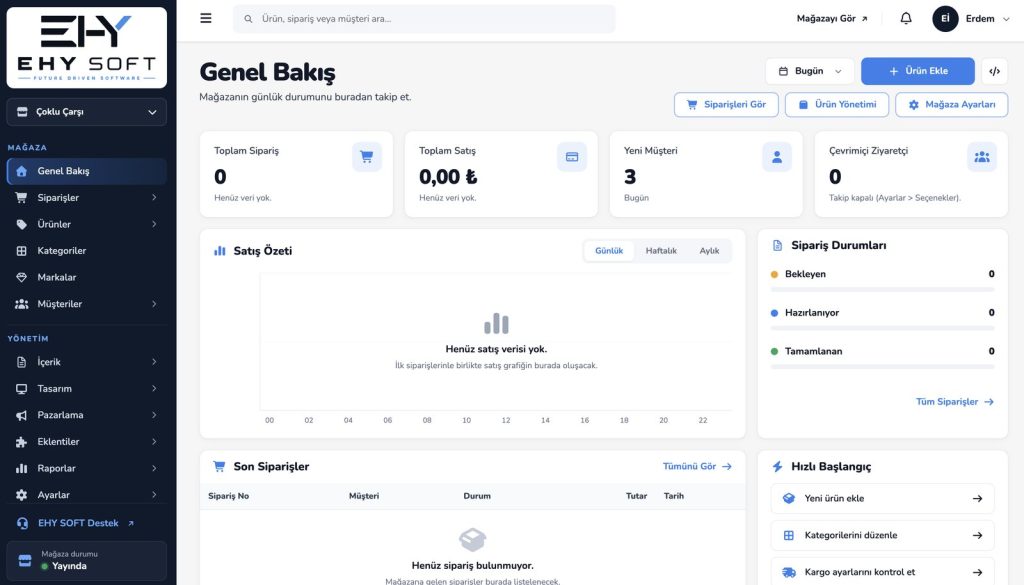
Task: Click the Satış Özeti bar chart icon
Action: [219, 251]
